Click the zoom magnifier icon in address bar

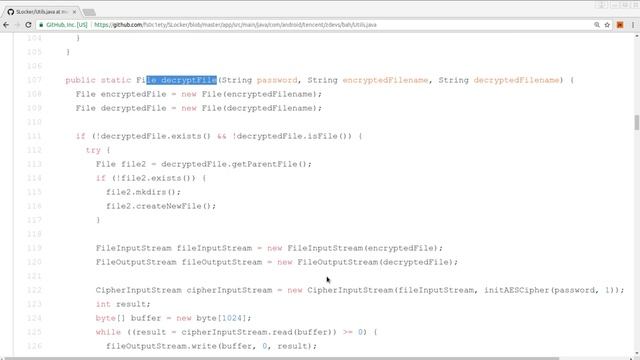point(597,25)
